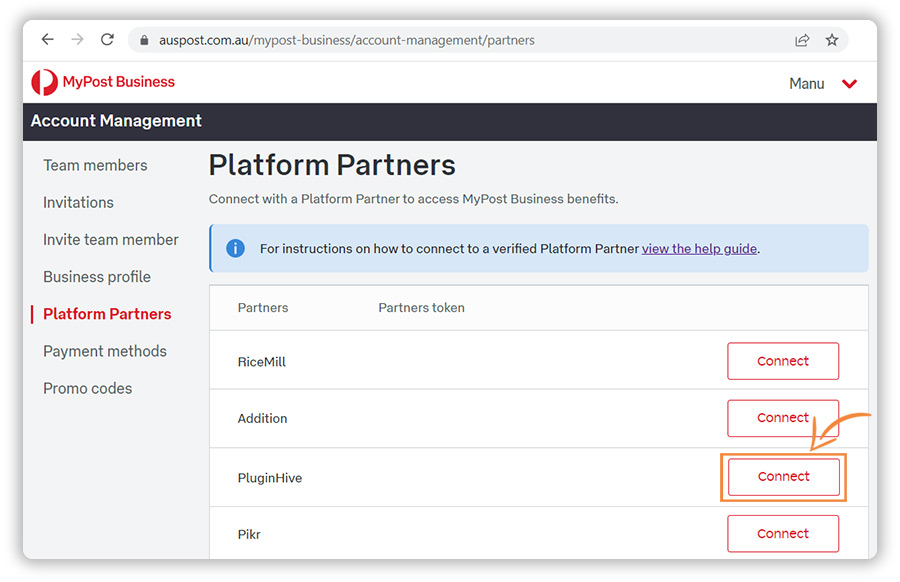
Task: Click the Manu user name
Action: [x=806, y=84]
